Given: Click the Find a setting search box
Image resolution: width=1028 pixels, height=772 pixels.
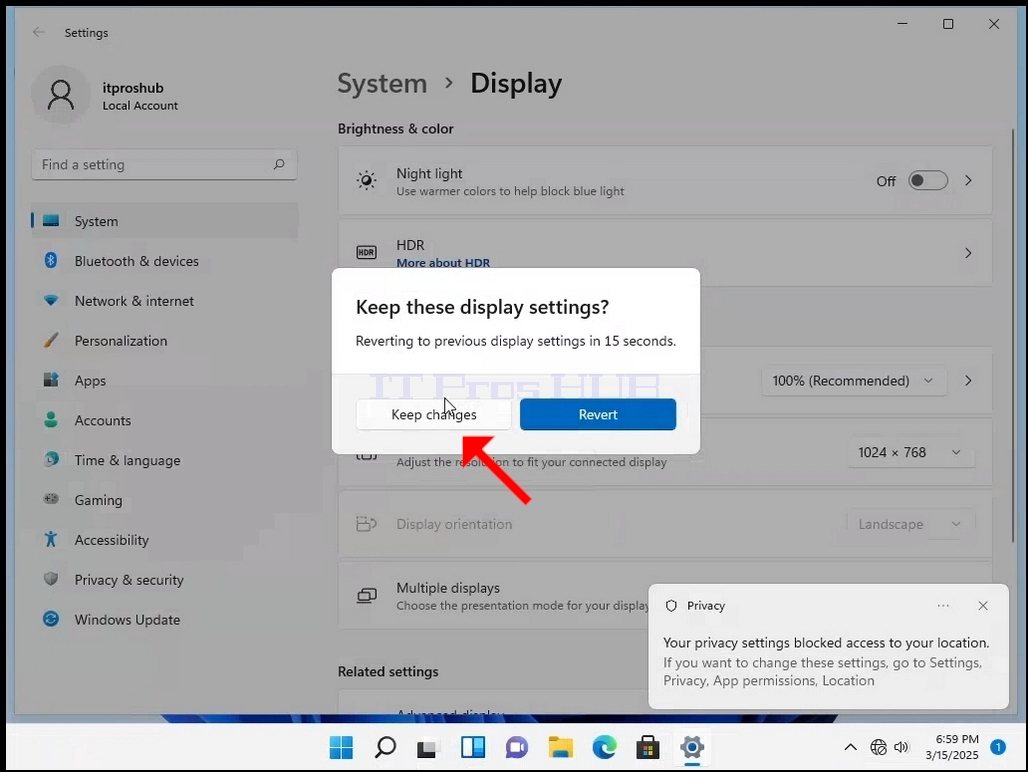Looking at the screenshot, I should pos(164,164).
